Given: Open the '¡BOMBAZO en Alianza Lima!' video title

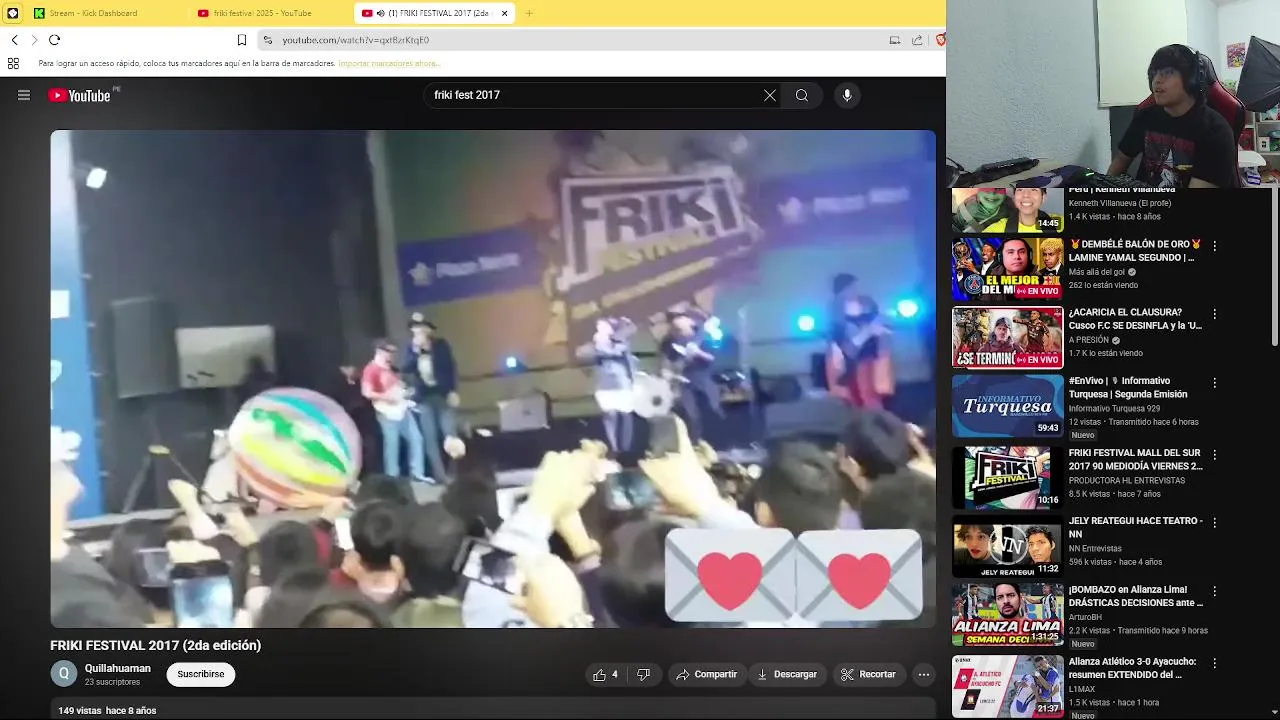Looking at the screenshot, I should point(1135,595).
